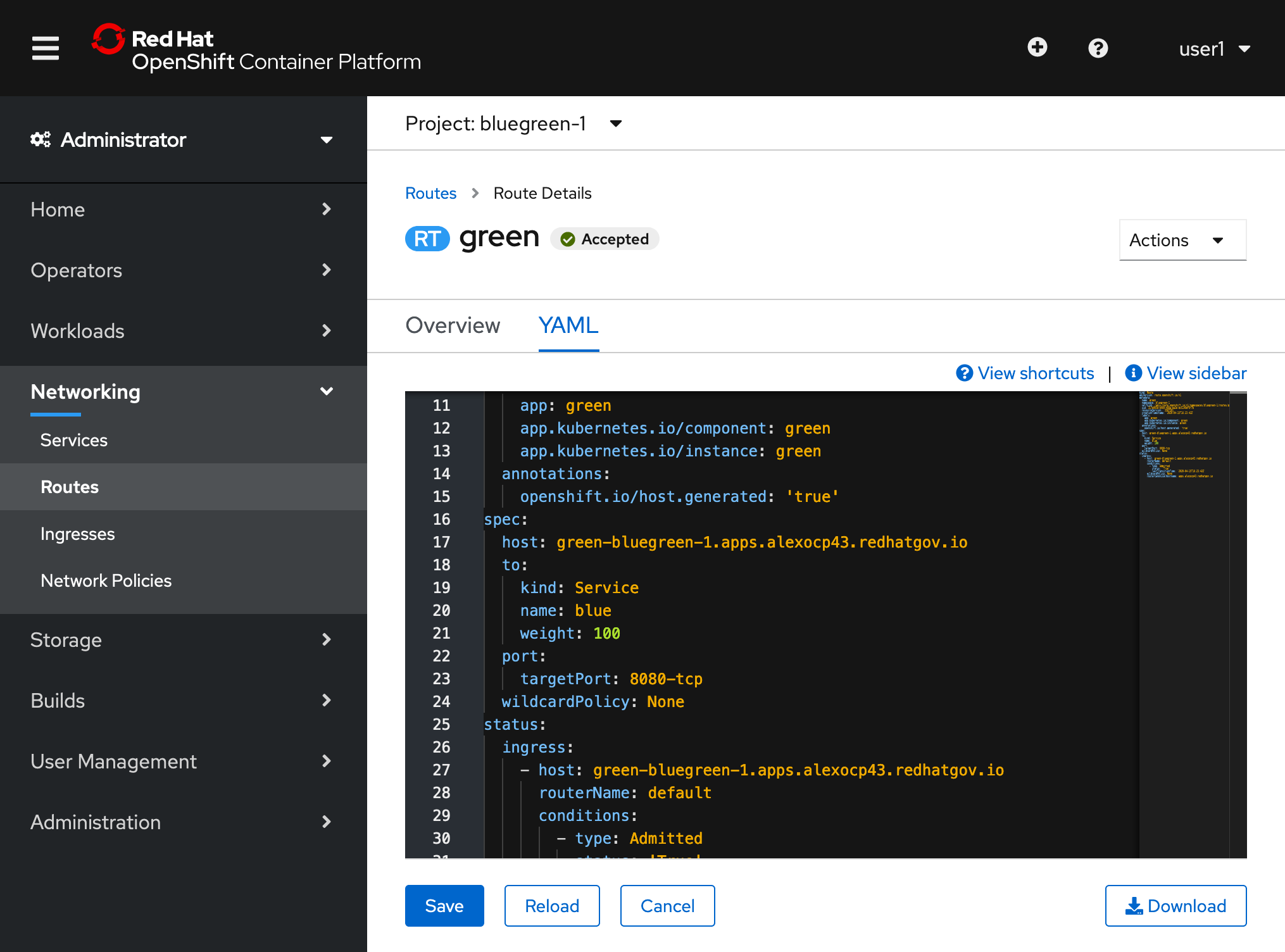Click 'kind: Service' line in editor
The height and width of the screenshot is (952, 1285).
pyautogui.click(x=579, y=588)
